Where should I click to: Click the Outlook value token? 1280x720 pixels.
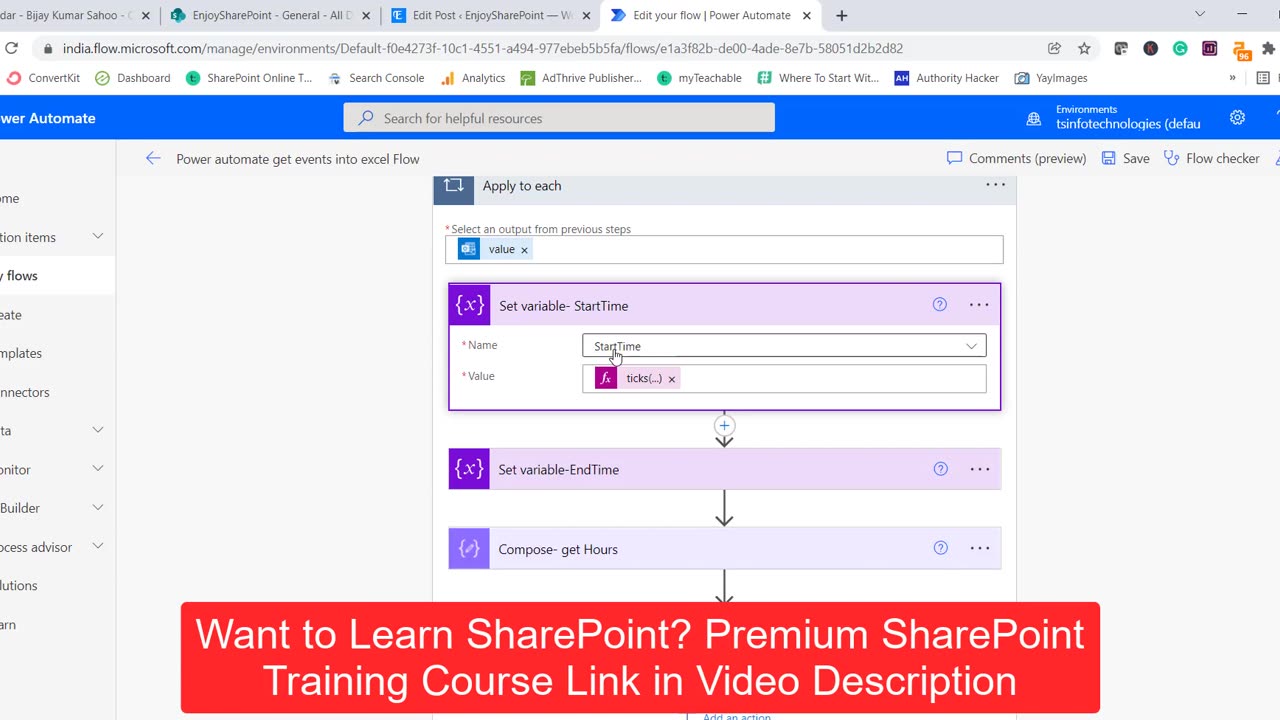pyautogui.click(x=493, y=249)
